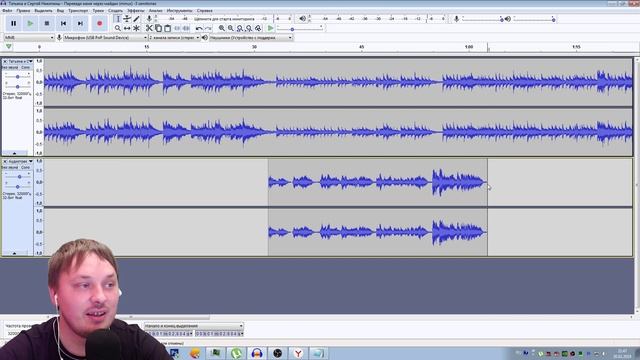Mute the first audio track

10,67
